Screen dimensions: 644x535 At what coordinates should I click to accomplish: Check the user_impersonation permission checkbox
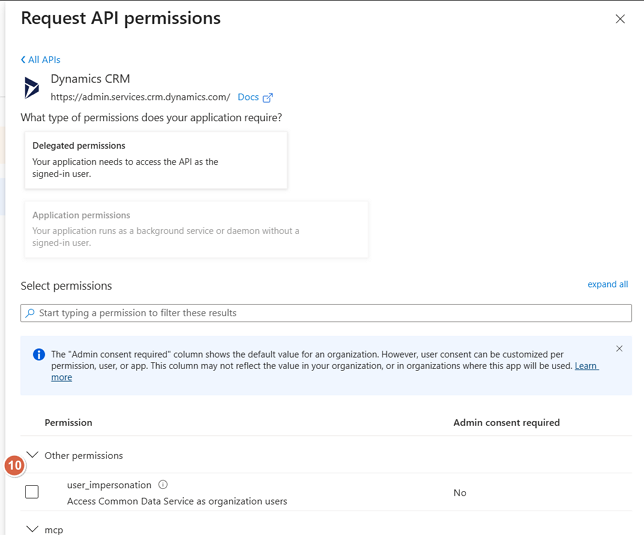point(32,492)
